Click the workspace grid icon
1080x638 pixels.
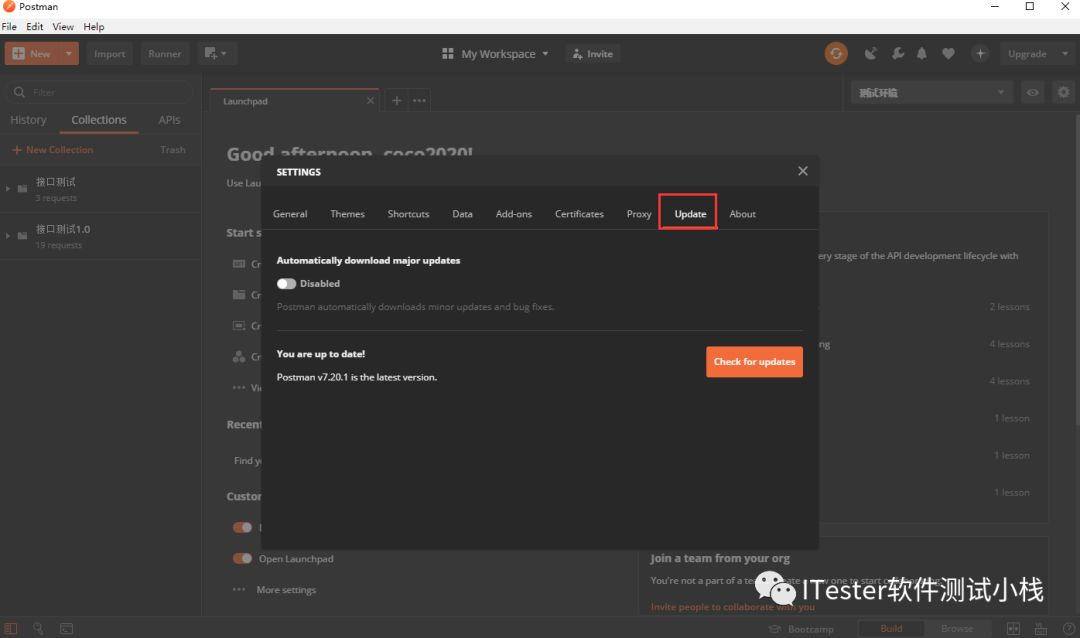coord(448,53)
